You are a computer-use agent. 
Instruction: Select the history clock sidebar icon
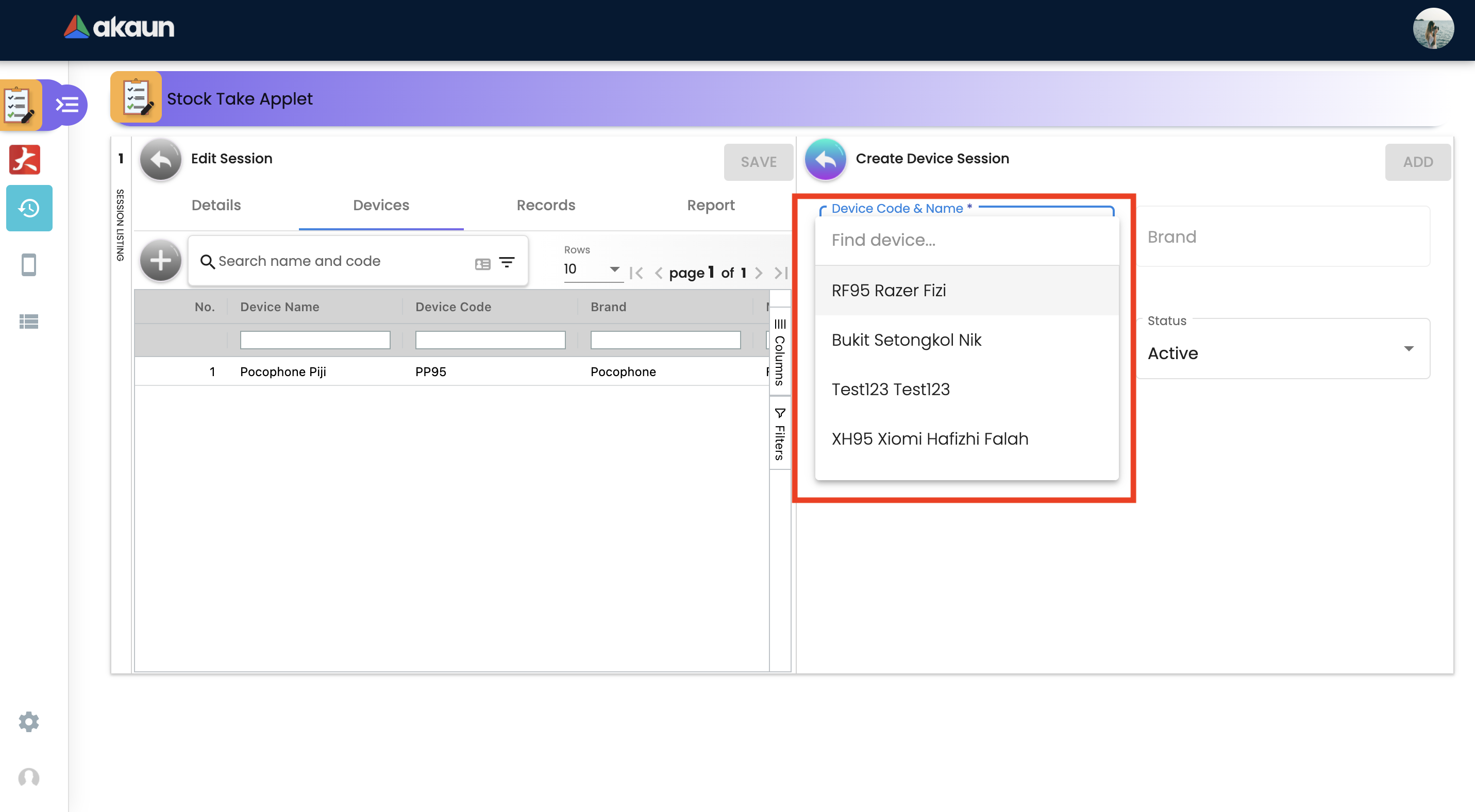point(29,208)
